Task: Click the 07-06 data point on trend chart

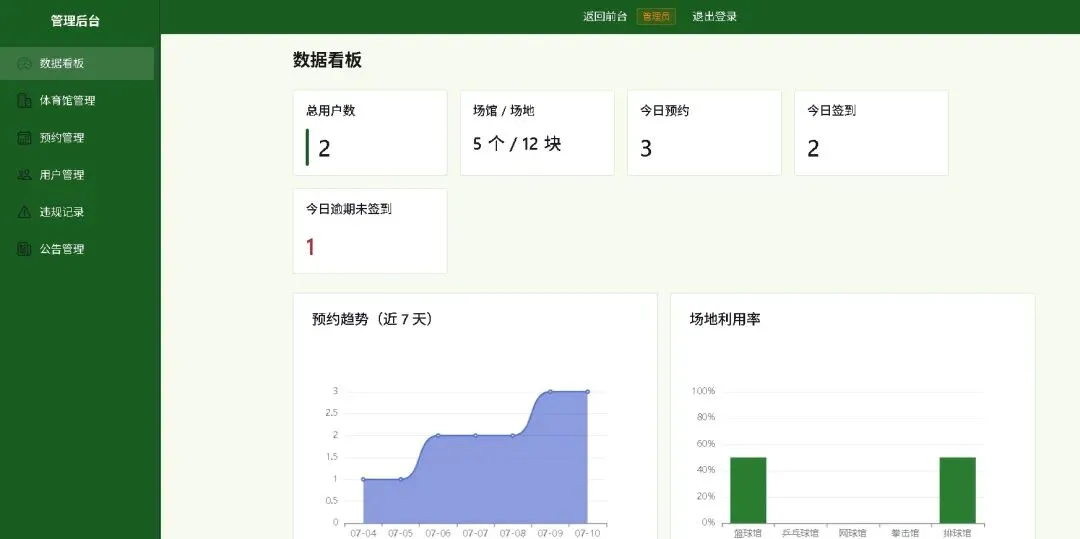Action: (x=438, y=435)
